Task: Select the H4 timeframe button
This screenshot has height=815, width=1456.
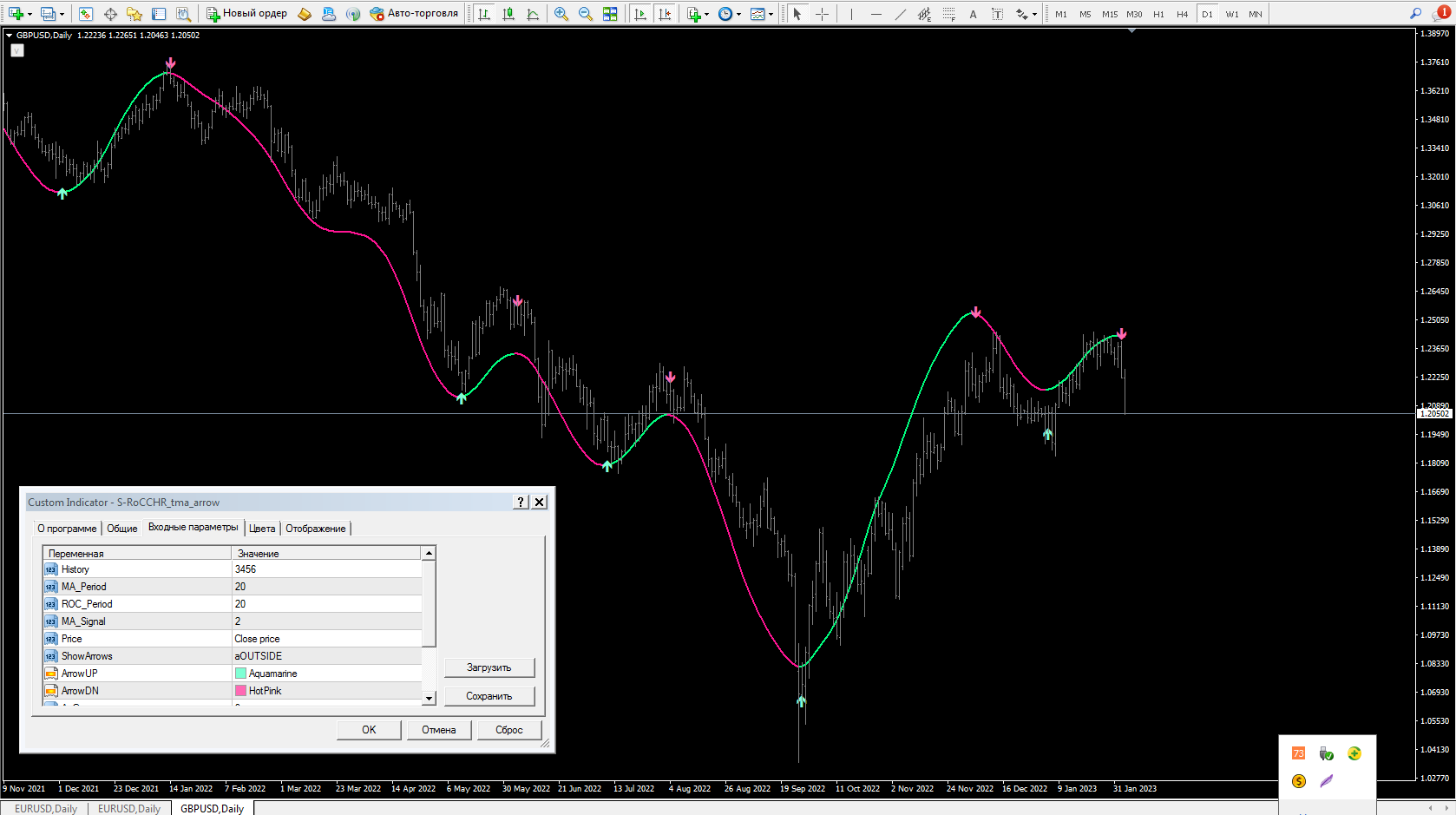Action: pos(1182,14)
